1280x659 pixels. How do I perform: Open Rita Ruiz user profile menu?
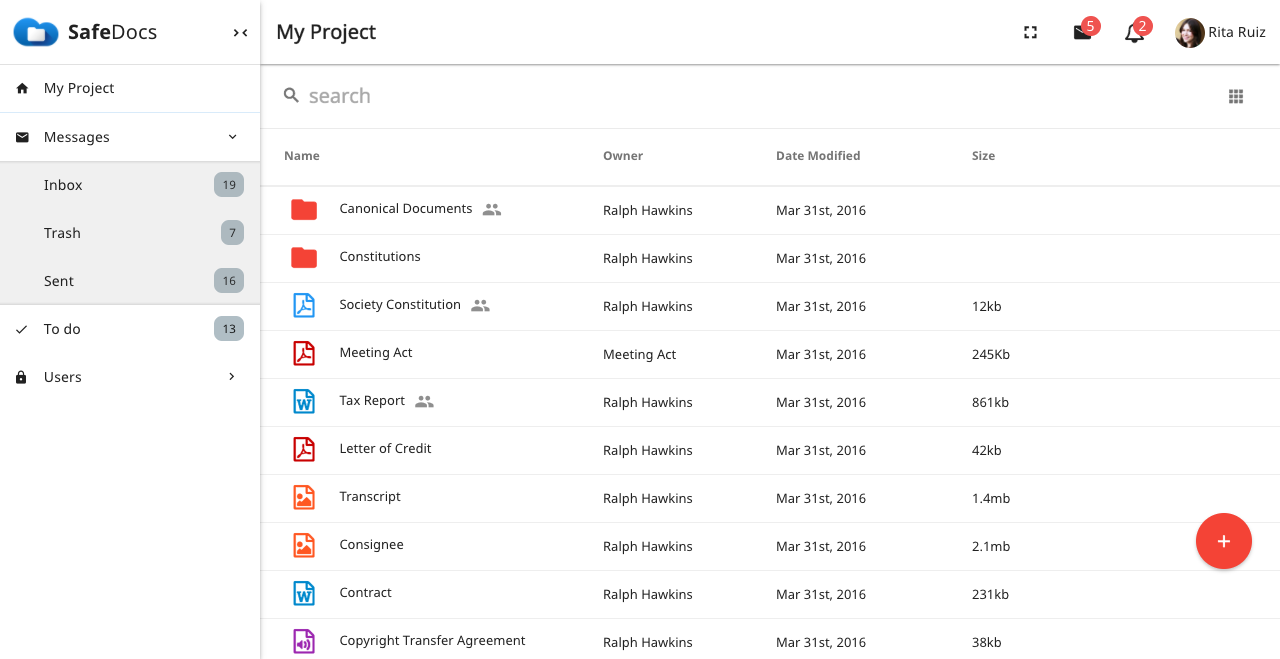[1220, 32]
